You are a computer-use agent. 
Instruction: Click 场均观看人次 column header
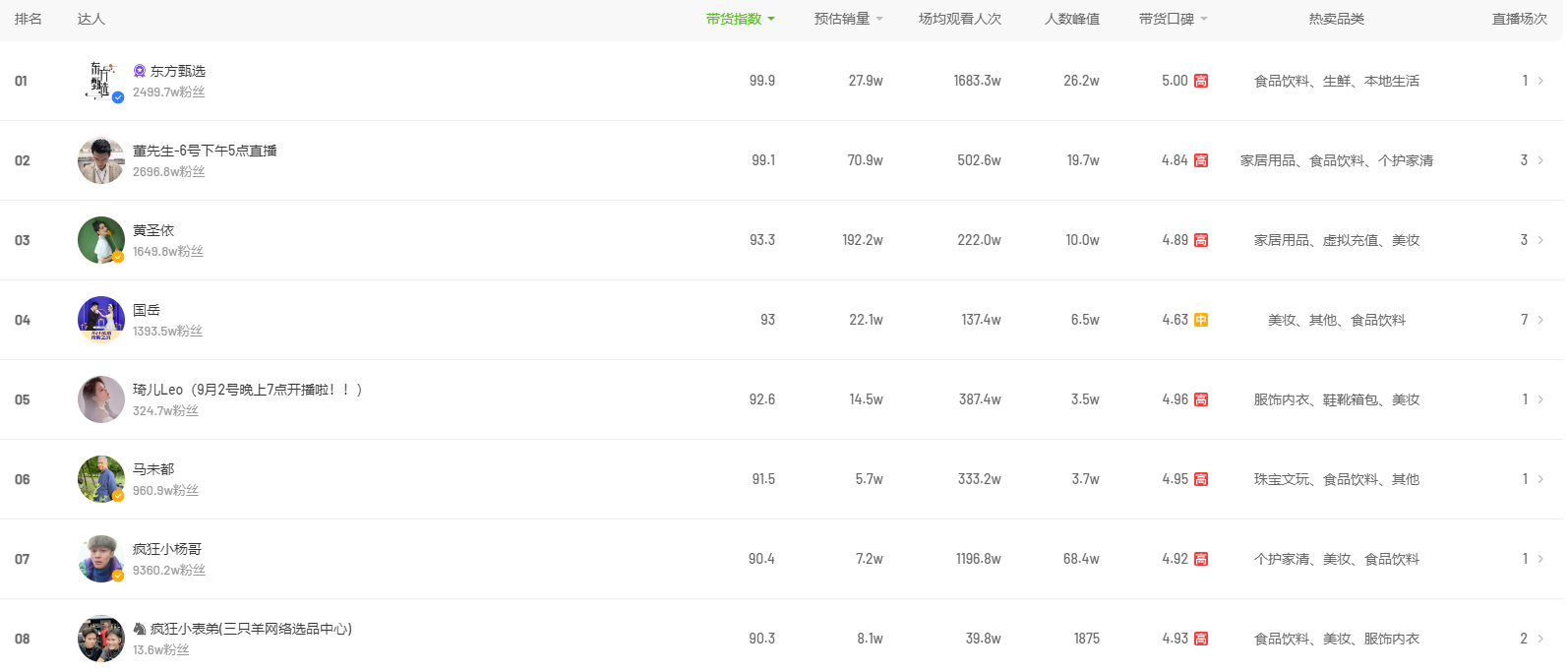coord(960,19)
